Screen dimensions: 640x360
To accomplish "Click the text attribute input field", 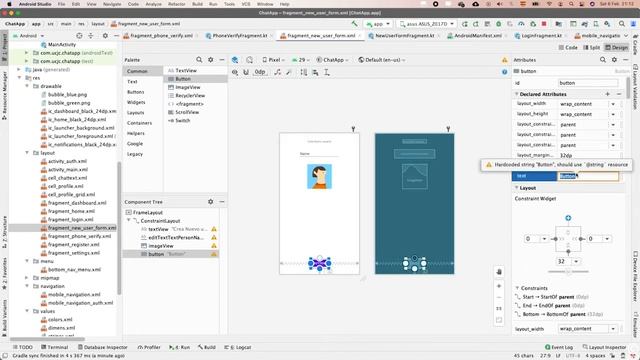I will tap(588, 176).
